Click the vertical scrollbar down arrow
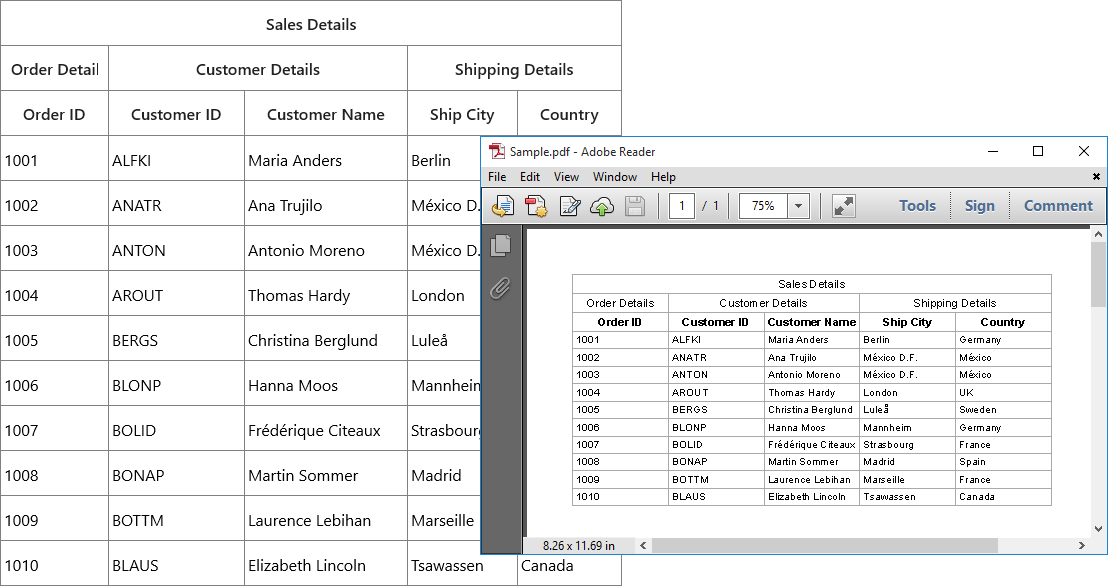 [1098, 529]
